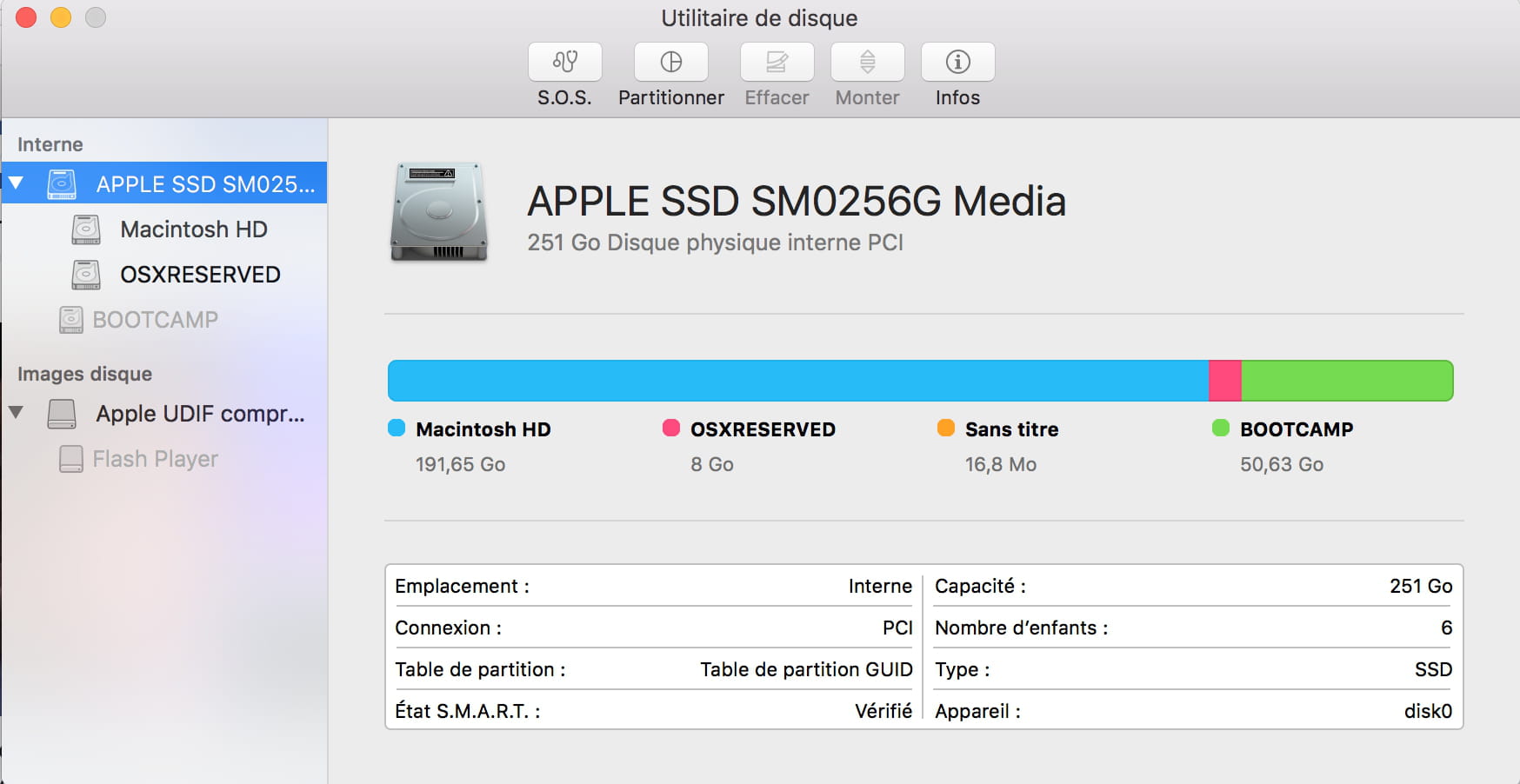Click the Emplacement value Interne
1520x784 pixels.
point(880,587)
